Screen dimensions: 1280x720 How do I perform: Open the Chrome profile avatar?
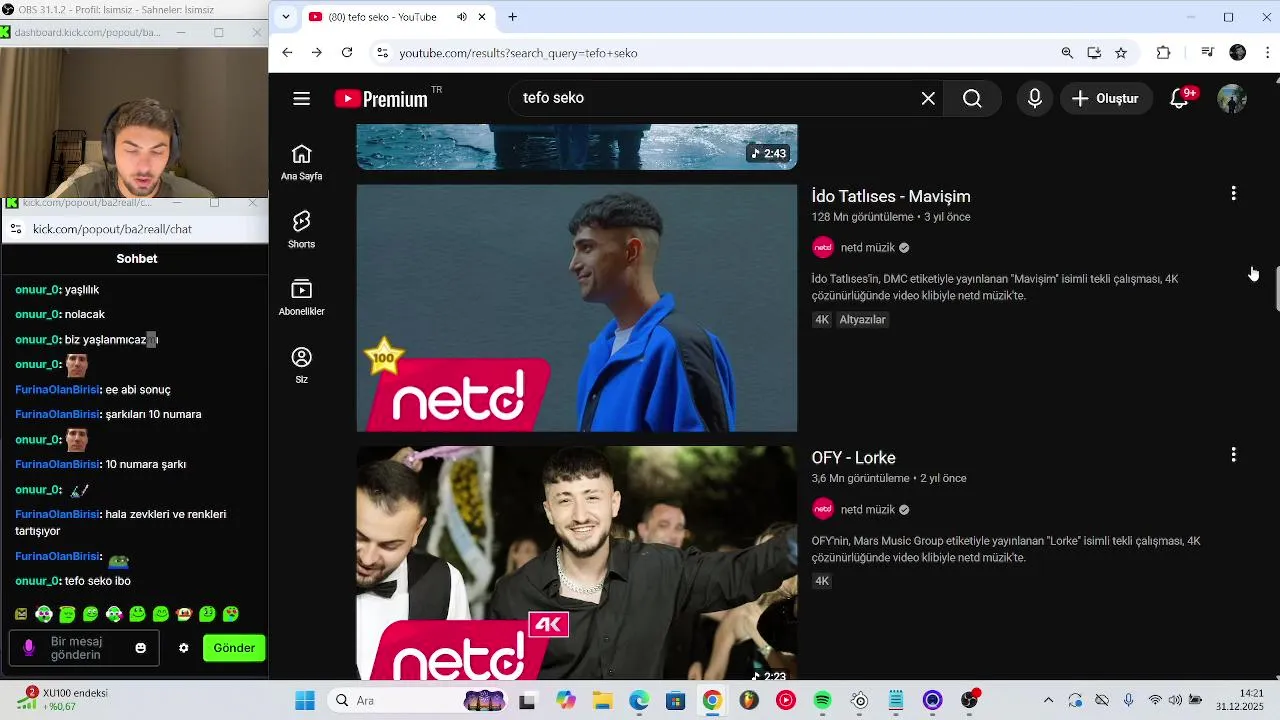[1238, 52]
